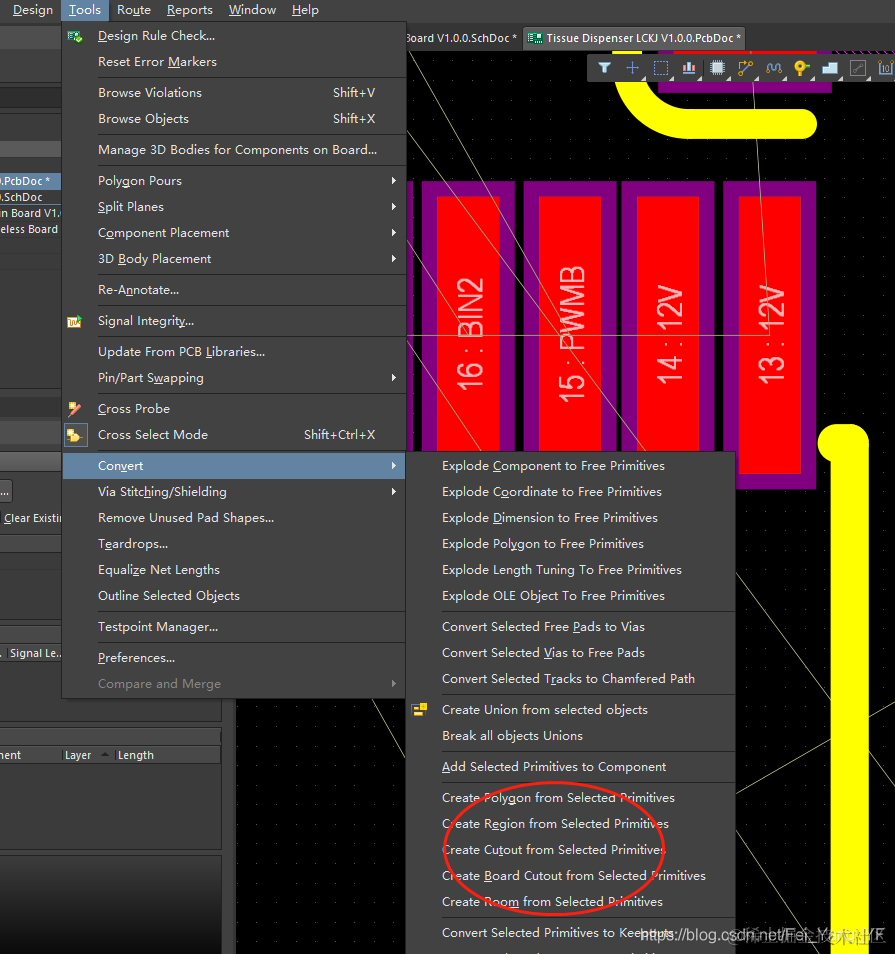Screen dimensions: 895x954
Task: Expand Split Planes submenu arrow
Action: pyautogui.click(x=394, y=207)
